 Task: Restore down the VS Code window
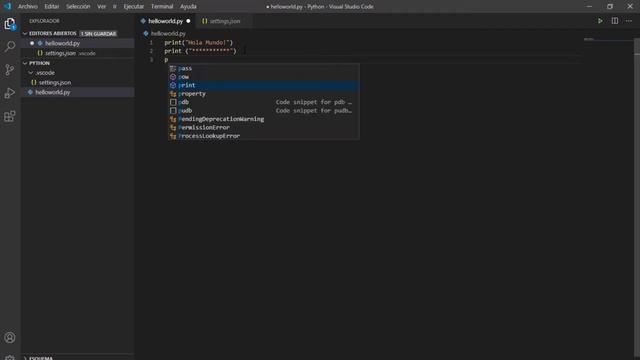[x=610, y=6]
